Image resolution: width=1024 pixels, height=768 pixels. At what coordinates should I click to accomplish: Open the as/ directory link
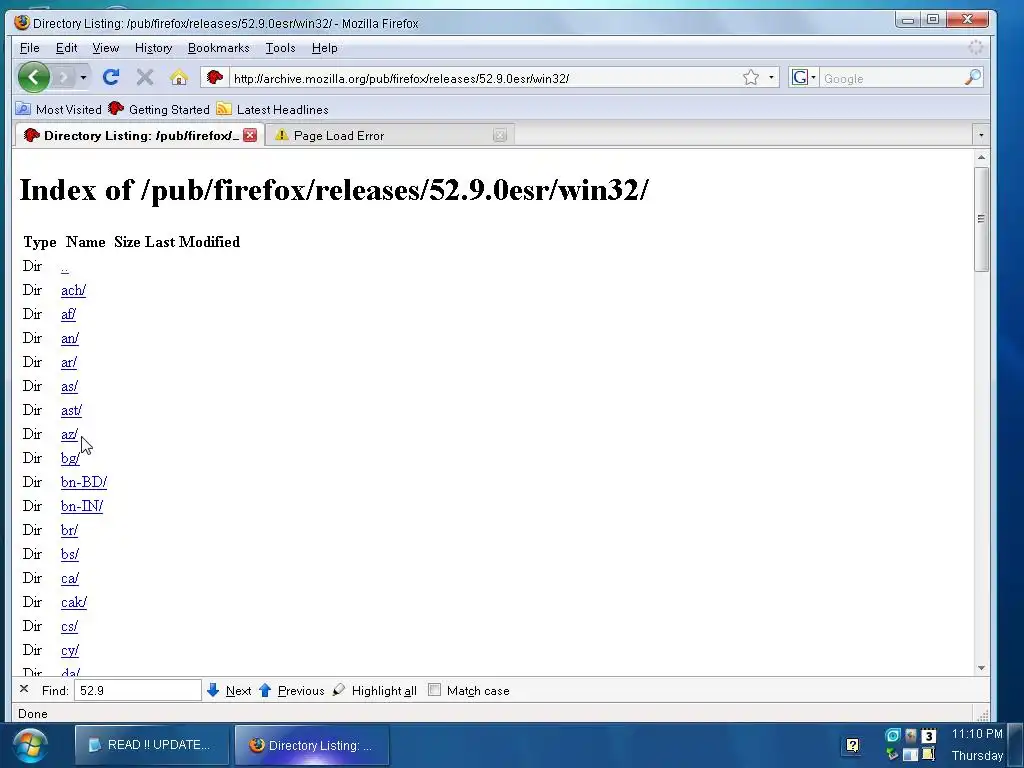click(69, 386)
